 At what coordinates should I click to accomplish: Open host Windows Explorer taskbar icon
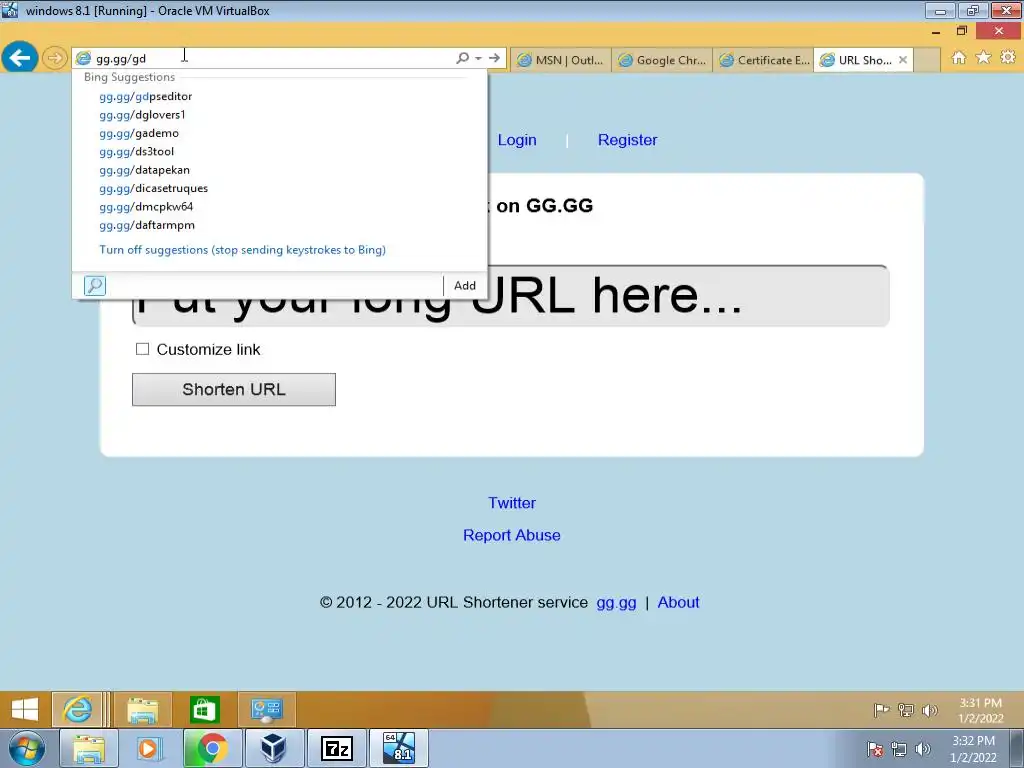pos(89,748)
